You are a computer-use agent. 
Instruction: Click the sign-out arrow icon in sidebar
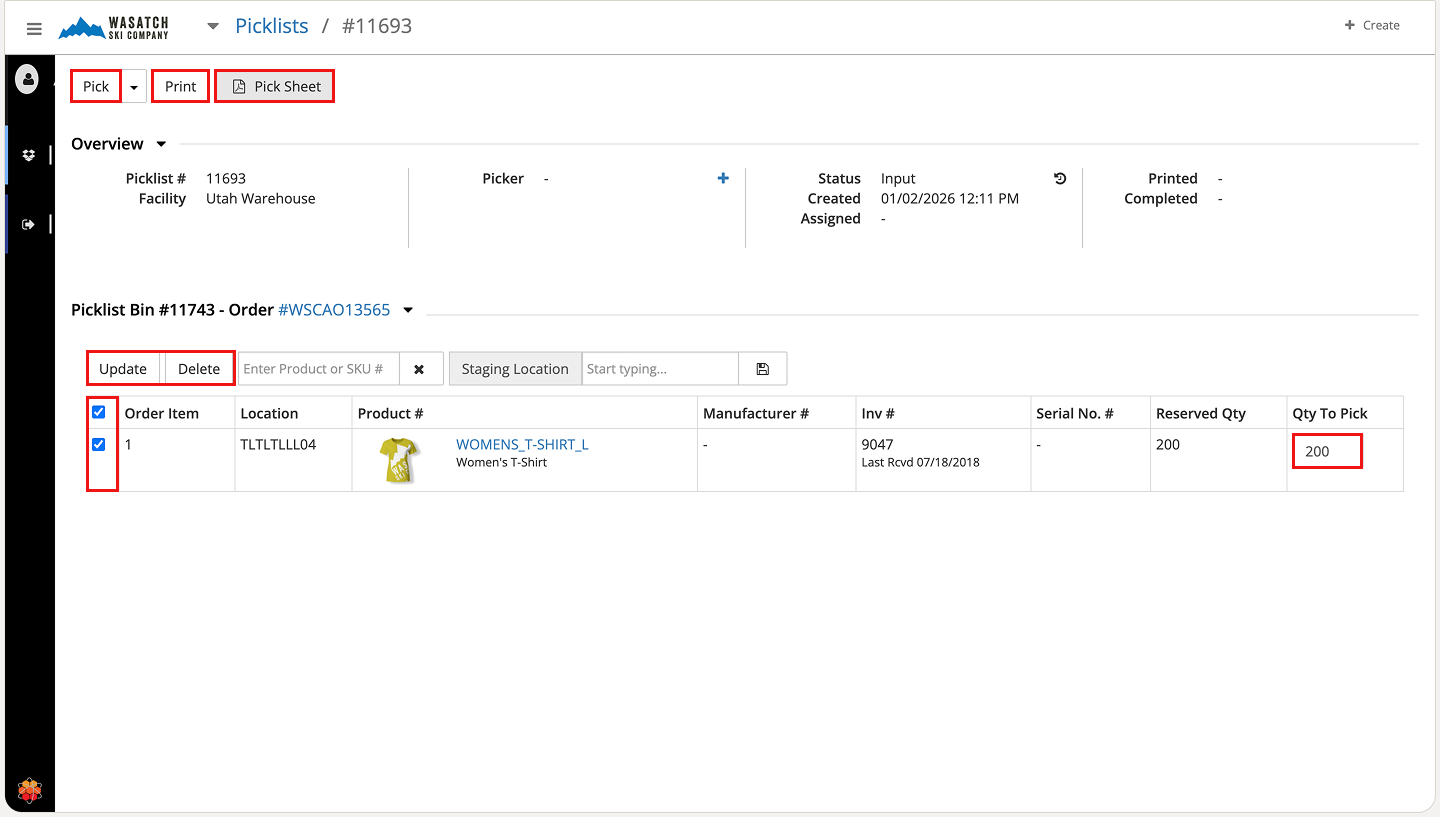tap(29, 224)
